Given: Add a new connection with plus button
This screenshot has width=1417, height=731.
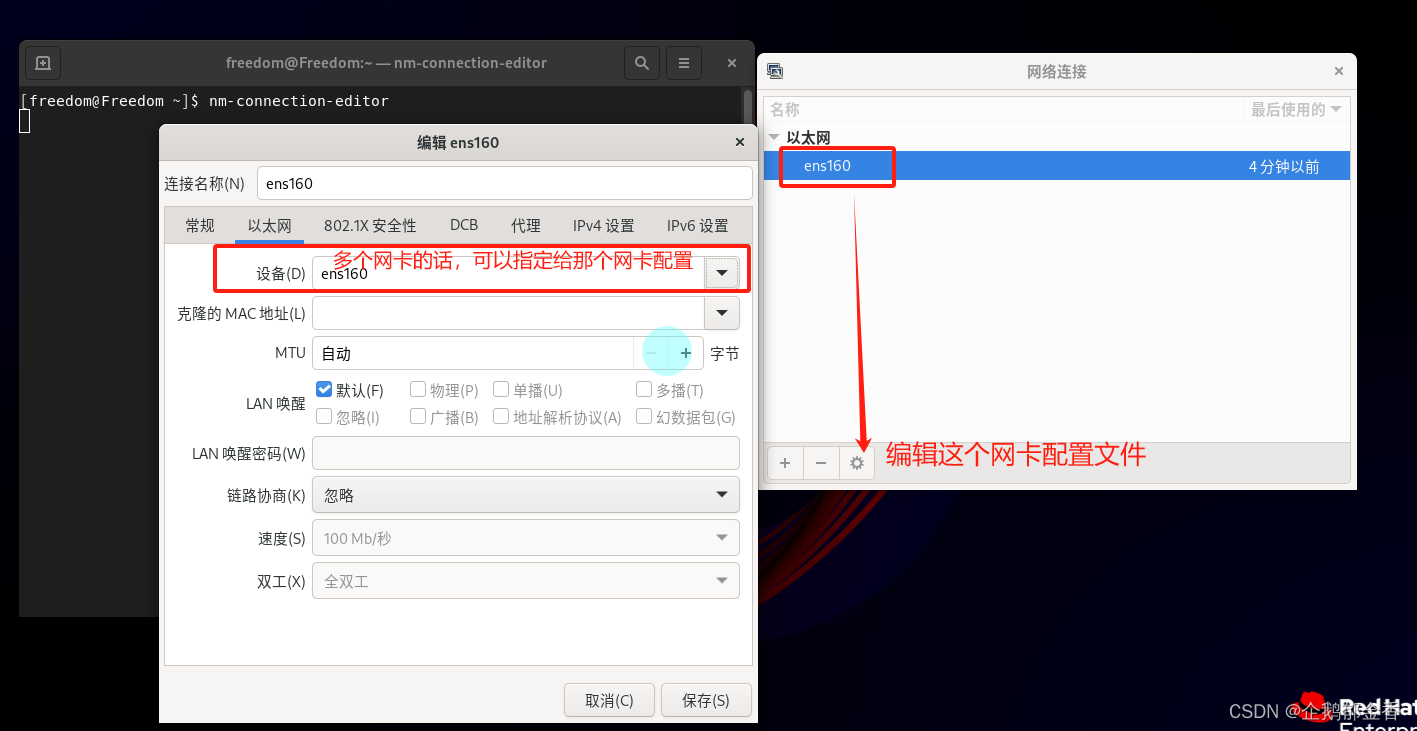Looking at the screenshot, I should tap(785, 463).
